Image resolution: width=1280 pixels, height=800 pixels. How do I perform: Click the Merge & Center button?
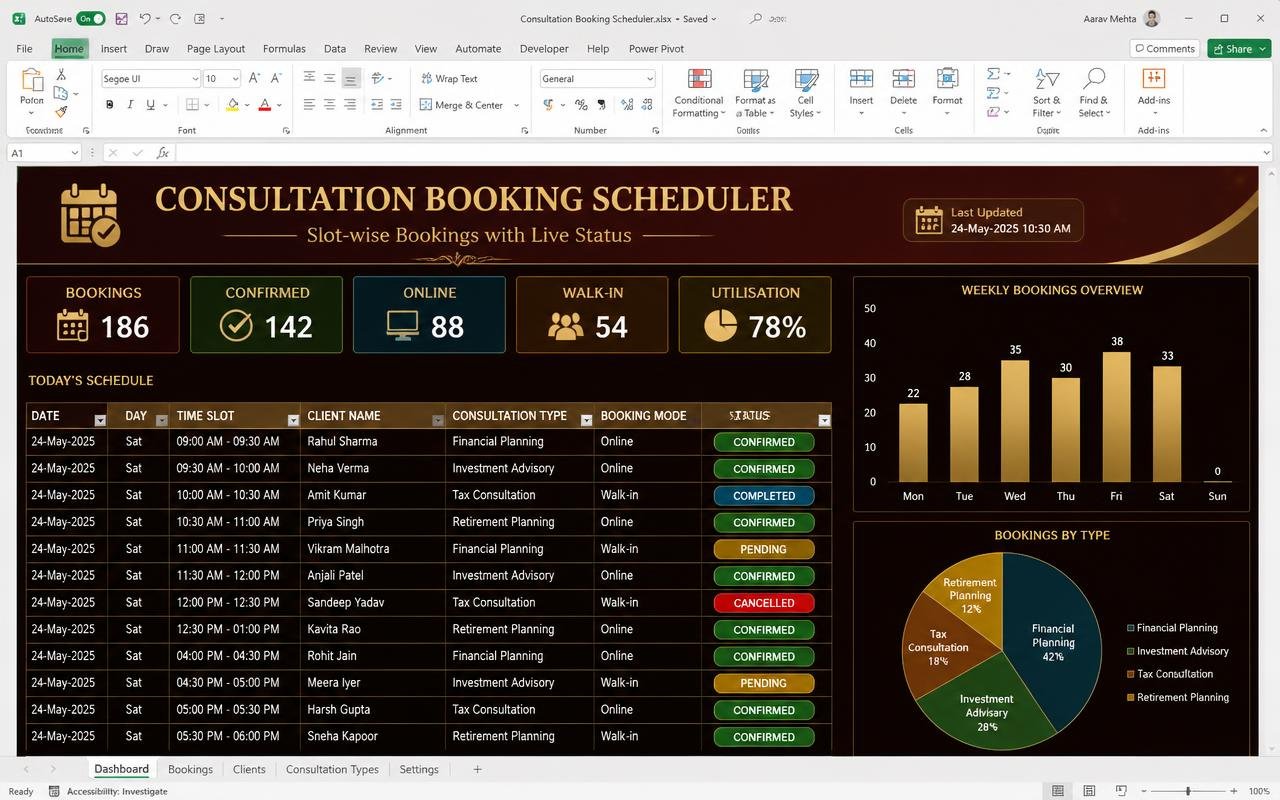[x=461, y=105]
